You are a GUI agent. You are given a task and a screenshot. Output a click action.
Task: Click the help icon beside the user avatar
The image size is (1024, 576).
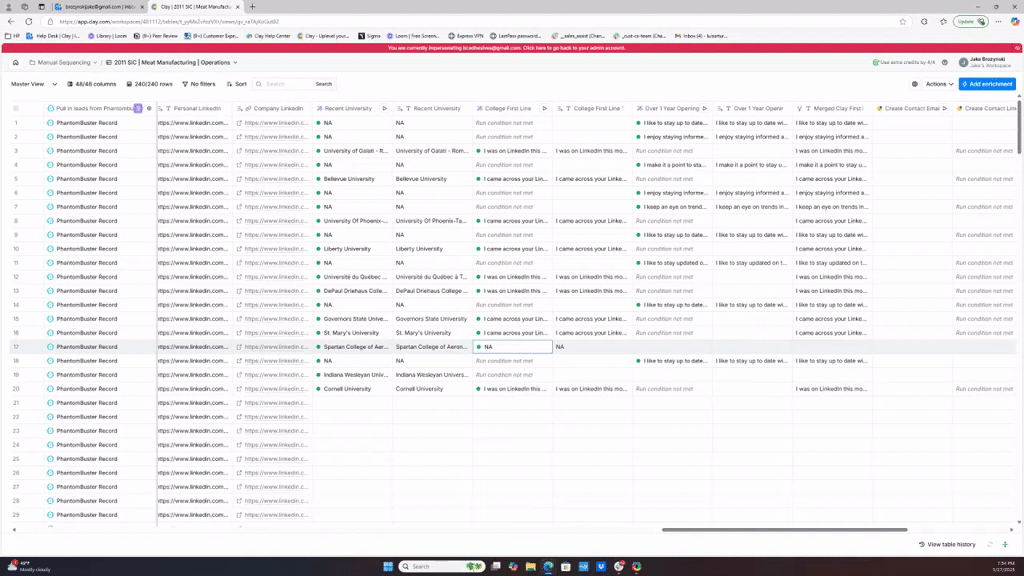945,63
